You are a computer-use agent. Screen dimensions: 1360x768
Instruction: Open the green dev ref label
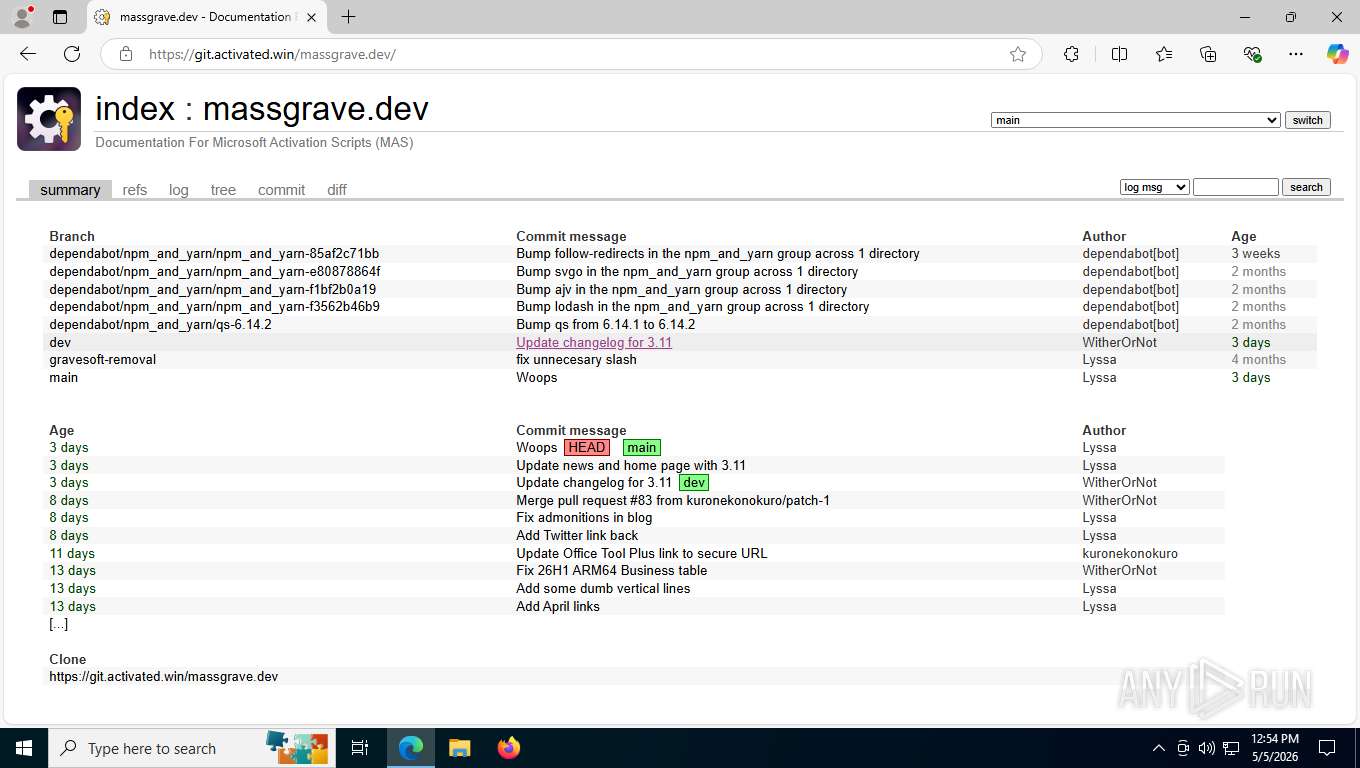click(x=694, y=483)
